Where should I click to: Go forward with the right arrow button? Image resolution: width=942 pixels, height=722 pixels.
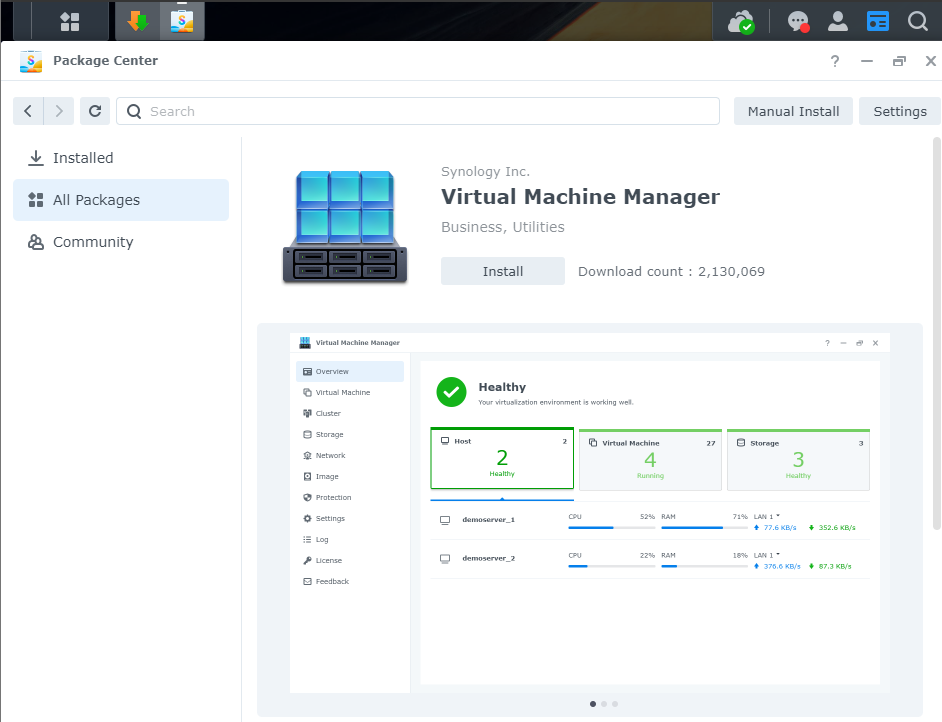[x=59, y=111]
